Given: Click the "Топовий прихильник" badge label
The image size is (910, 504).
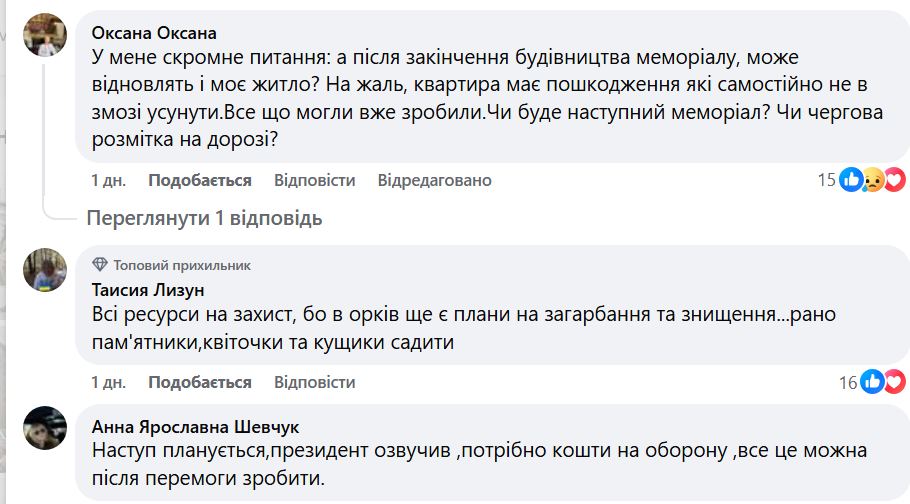Looking at the screenshot, I should pyautogui.click(x=182, y=265).
